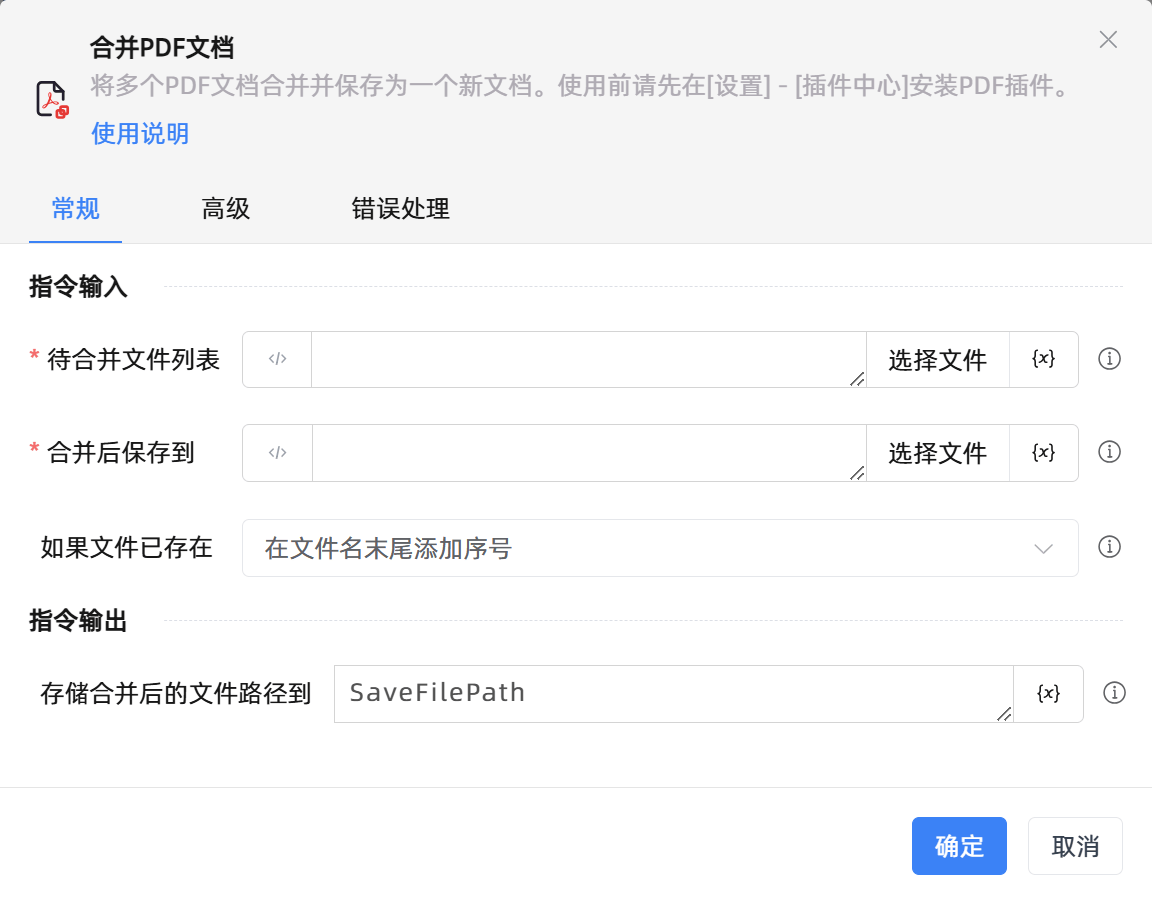Click the SaveFilePath output variable field
This screenshot has height=904, width=1152.
673,694
